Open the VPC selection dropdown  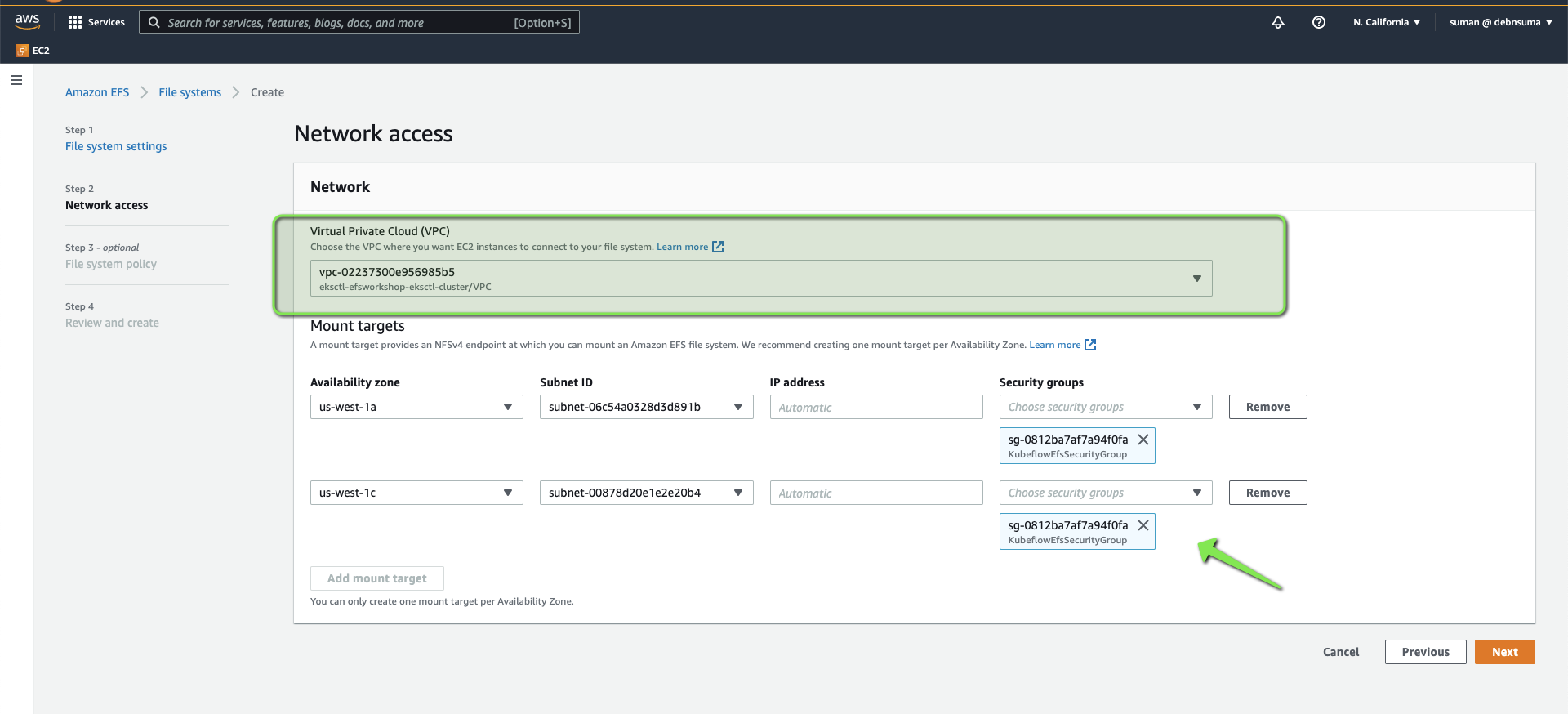pos(761,279)
